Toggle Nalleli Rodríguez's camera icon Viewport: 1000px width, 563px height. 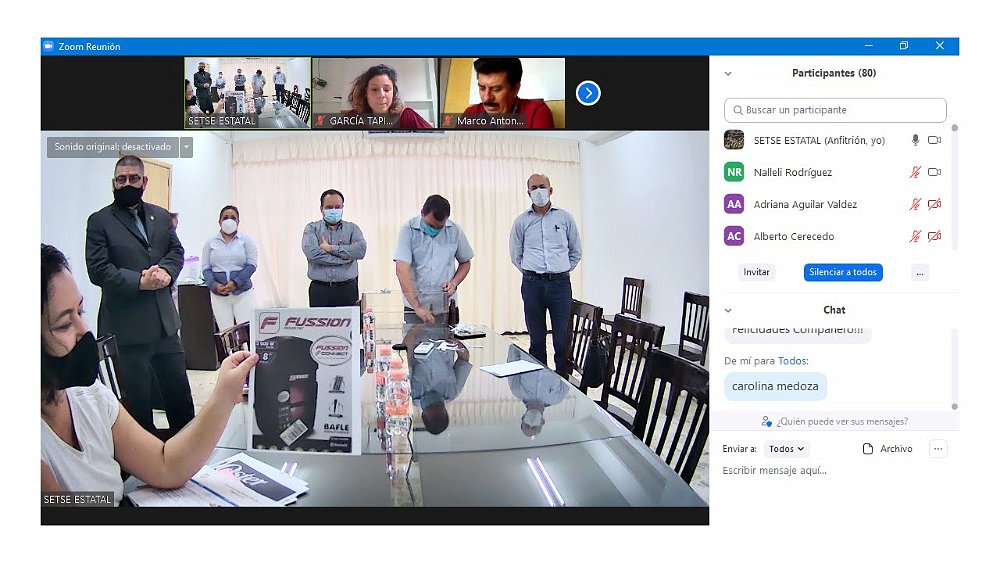coord(935,173)
